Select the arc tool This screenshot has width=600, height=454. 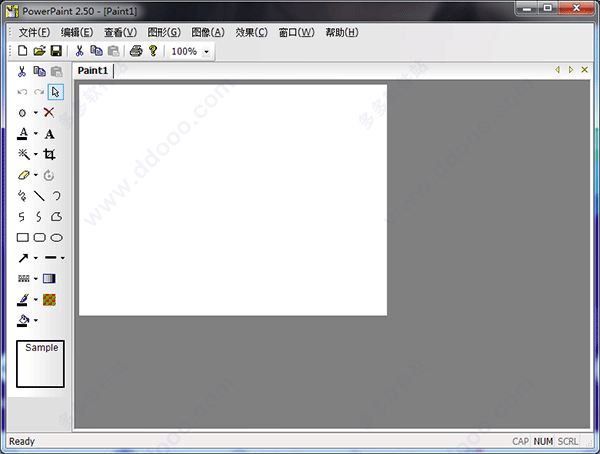(57, 196)
